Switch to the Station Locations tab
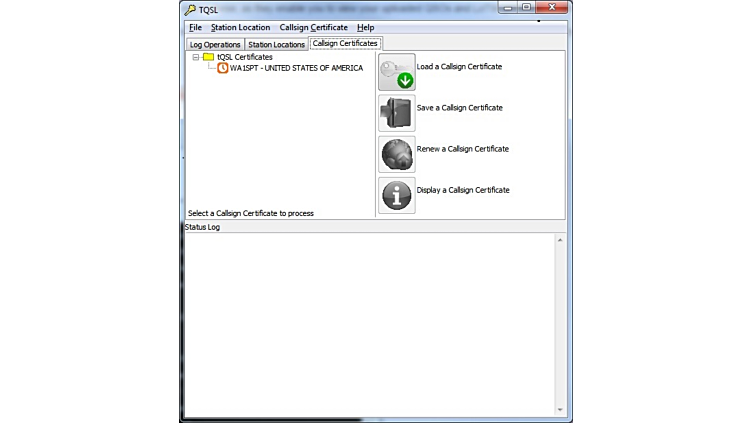This screenshot has height=423, width=752. [x=276, y=44]
